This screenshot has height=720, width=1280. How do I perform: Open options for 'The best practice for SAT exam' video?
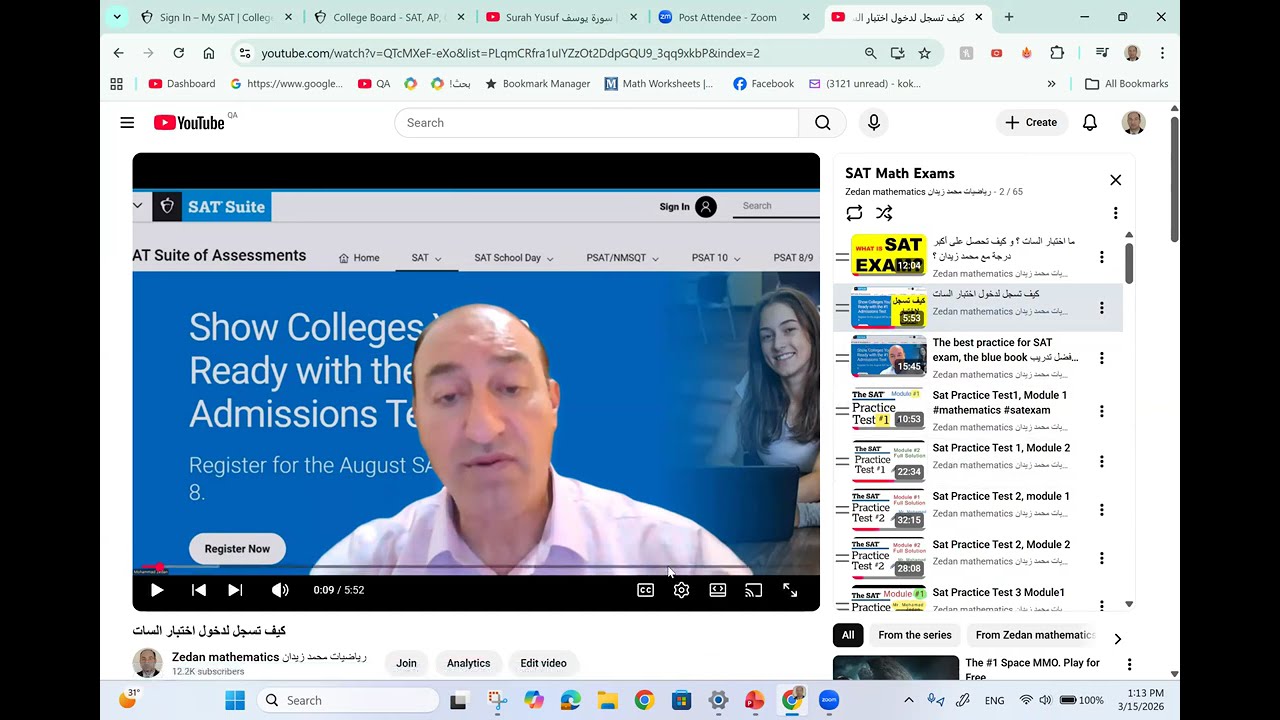point(1102,358)
